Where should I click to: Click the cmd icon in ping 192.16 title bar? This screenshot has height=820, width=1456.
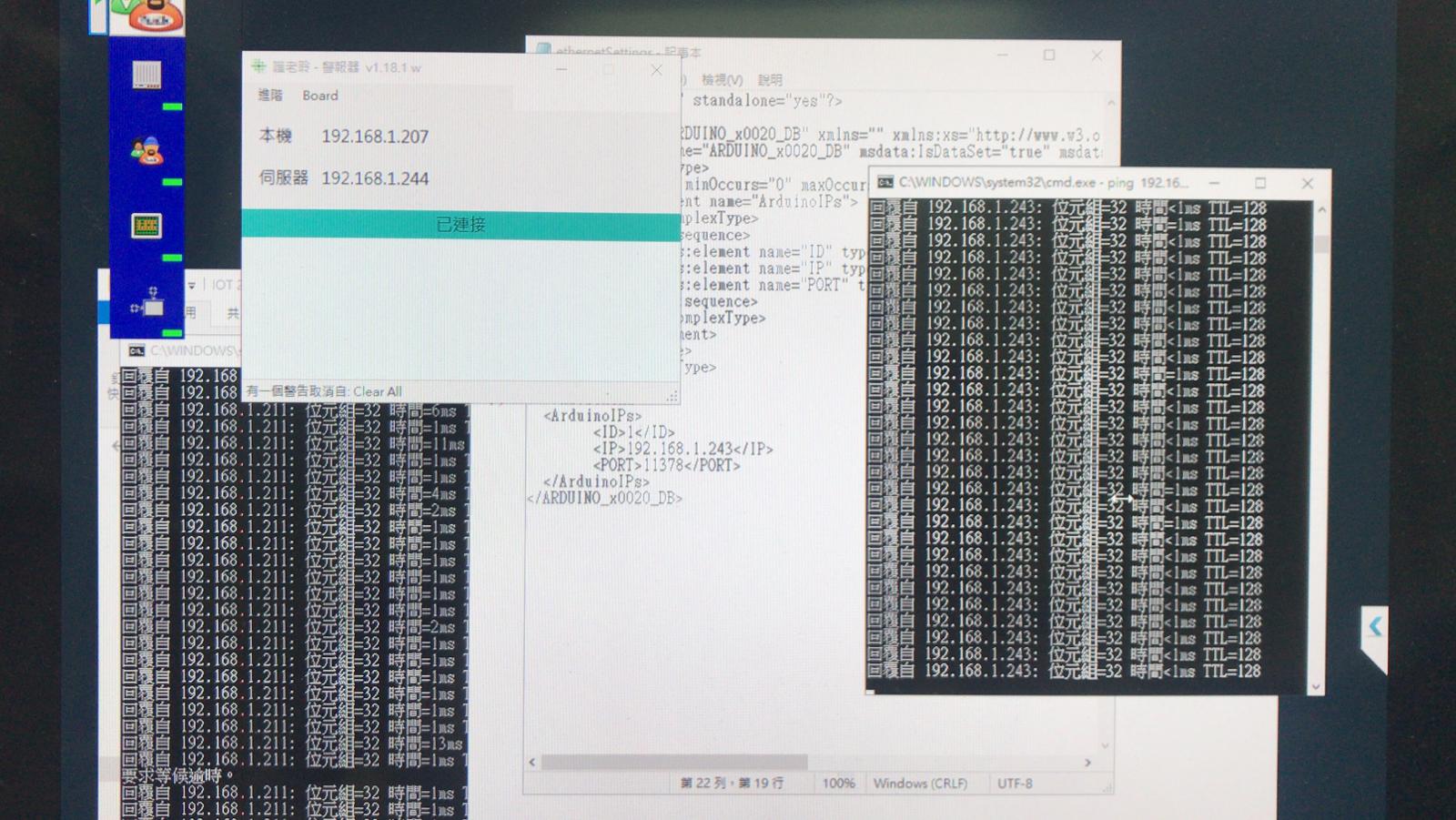point(885,183)
